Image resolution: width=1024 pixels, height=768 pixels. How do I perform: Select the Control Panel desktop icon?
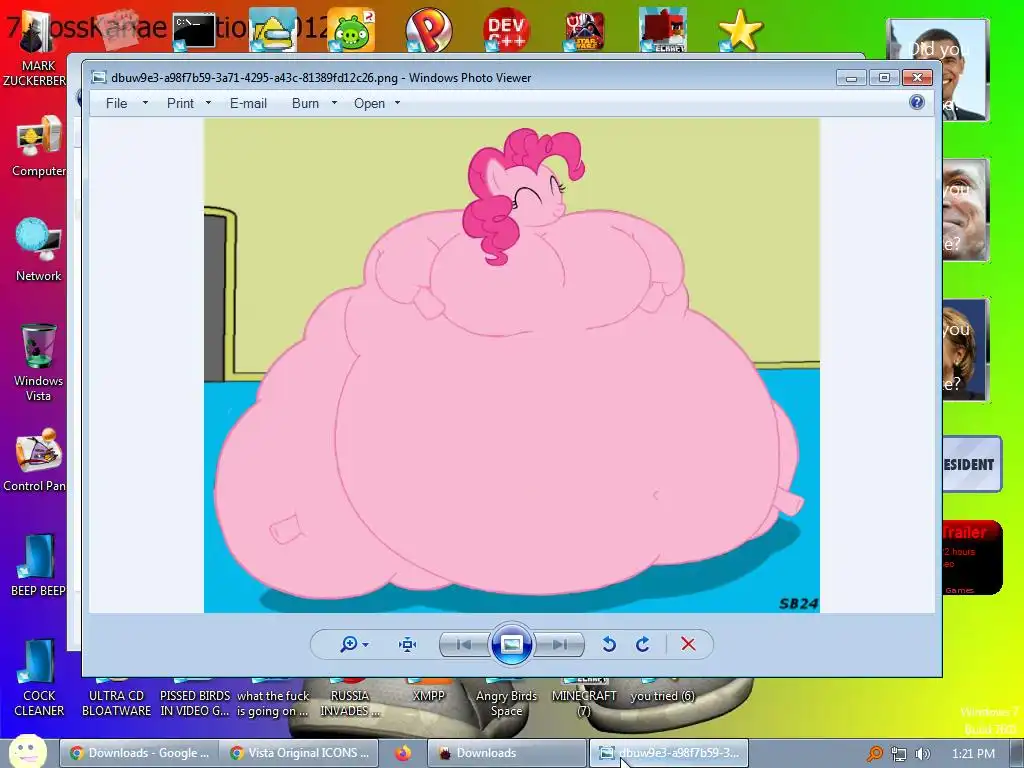pyautogui.click(x=39, y=460)
